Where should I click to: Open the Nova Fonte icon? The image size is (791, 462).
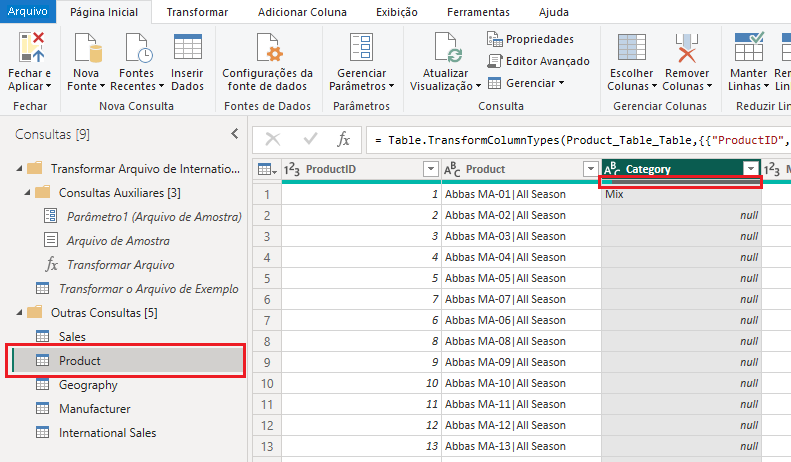[88, 48]
